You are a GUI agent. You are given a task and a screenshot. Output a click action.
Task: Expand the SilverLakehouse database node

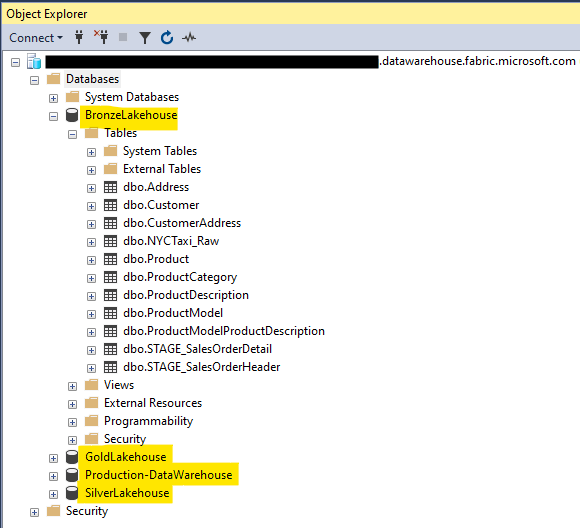[53, 494]
